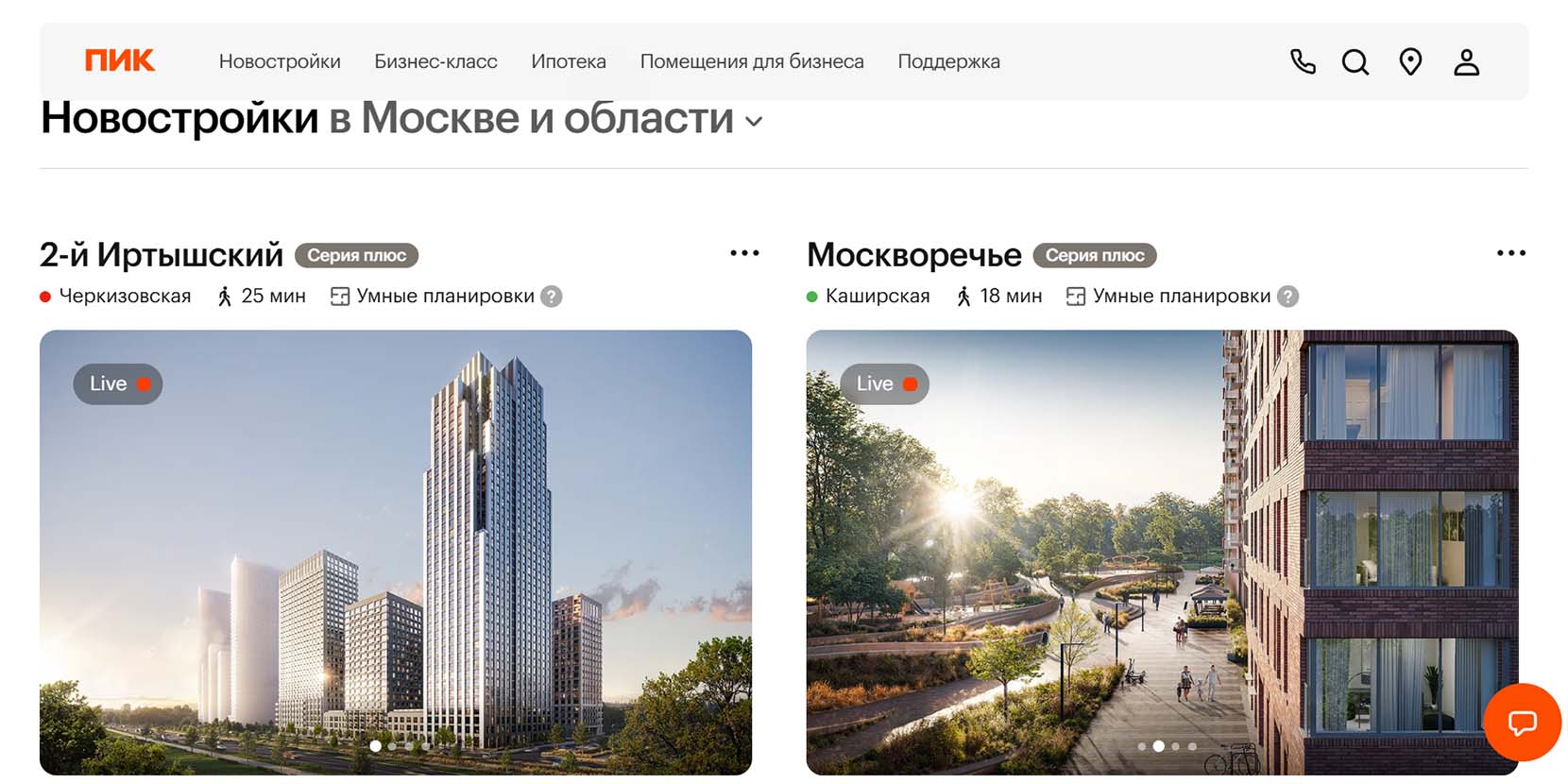Click Серия плюс badge near Москворечье
The image size is (1568, 784).
[1095, 255]
